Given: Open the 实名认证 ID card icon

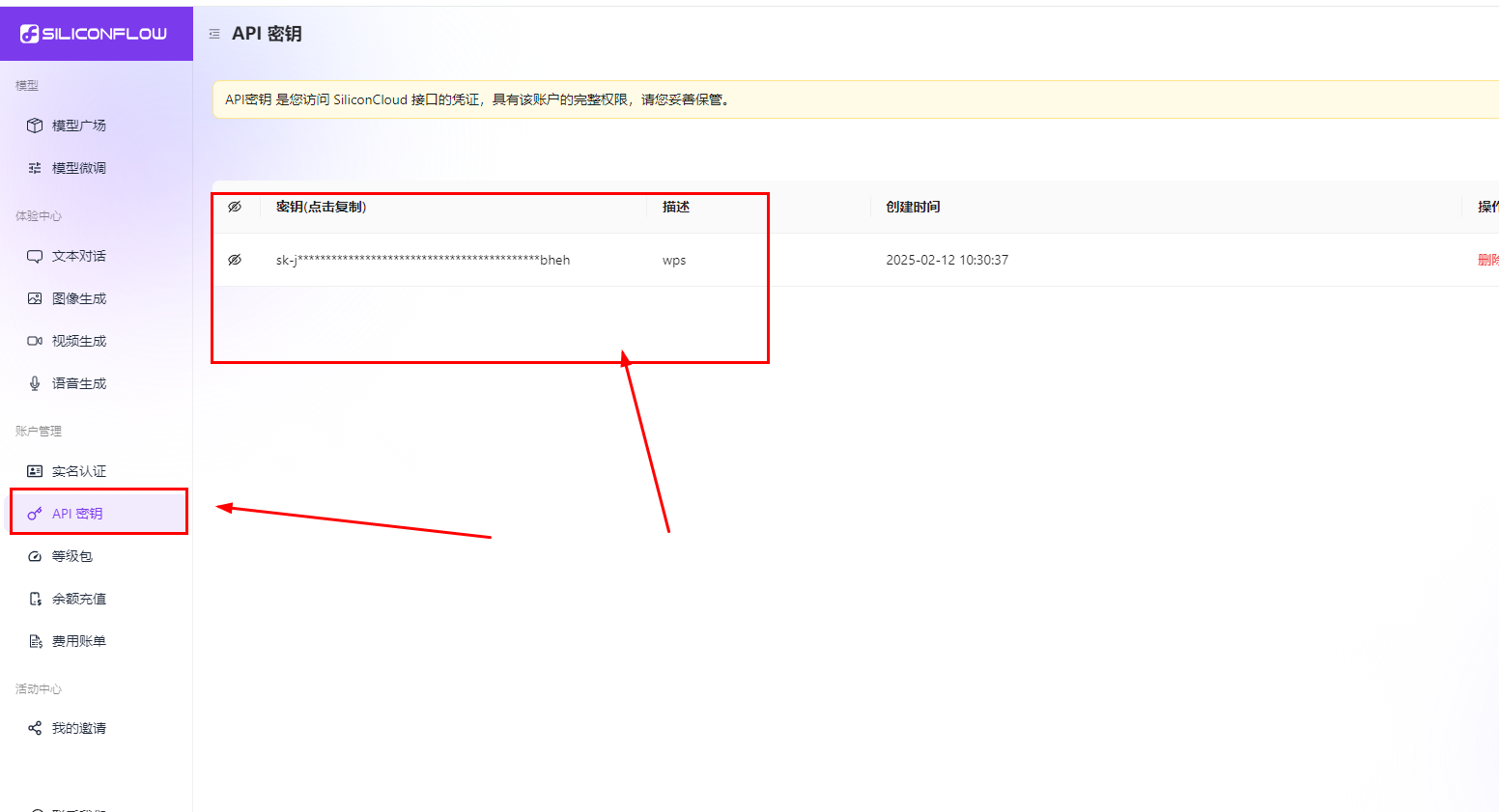Looking at the screenshot, I should 35,471.
